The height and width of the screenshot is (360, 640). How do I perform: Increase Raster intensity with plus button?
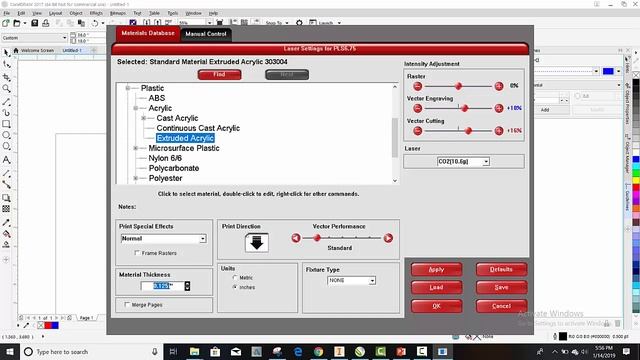(499, 86)
